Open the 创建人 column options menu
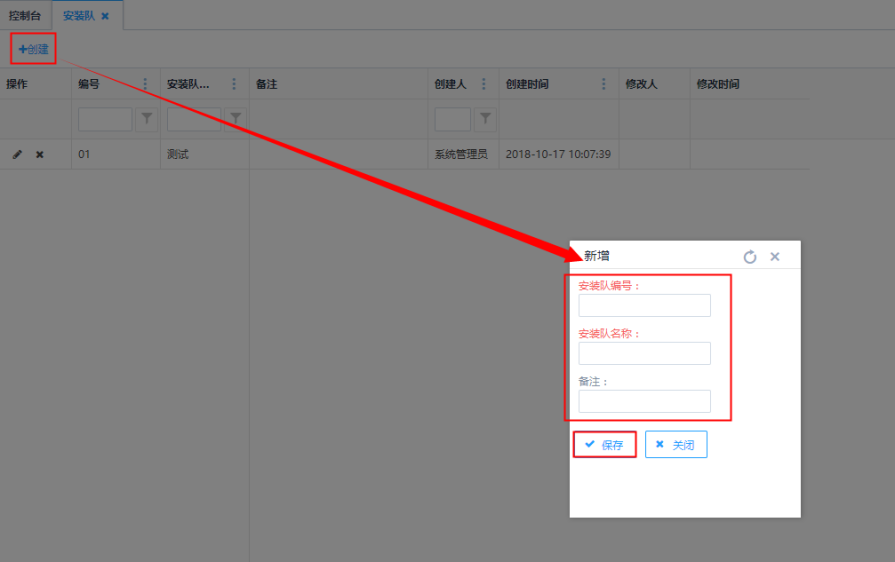 pyautogui.click(x=484, y=84)
